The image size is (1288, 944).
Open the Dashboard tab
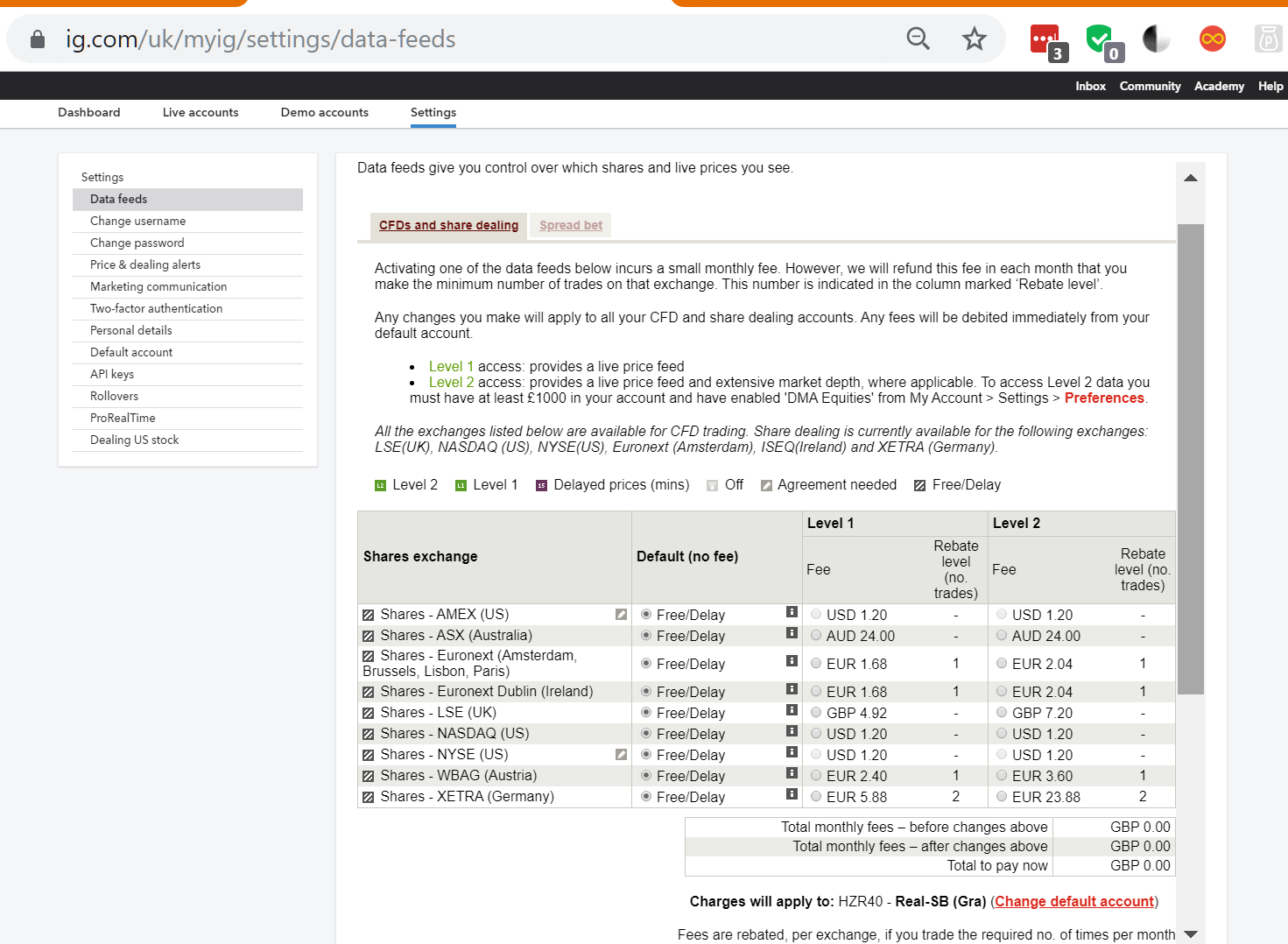89,112
